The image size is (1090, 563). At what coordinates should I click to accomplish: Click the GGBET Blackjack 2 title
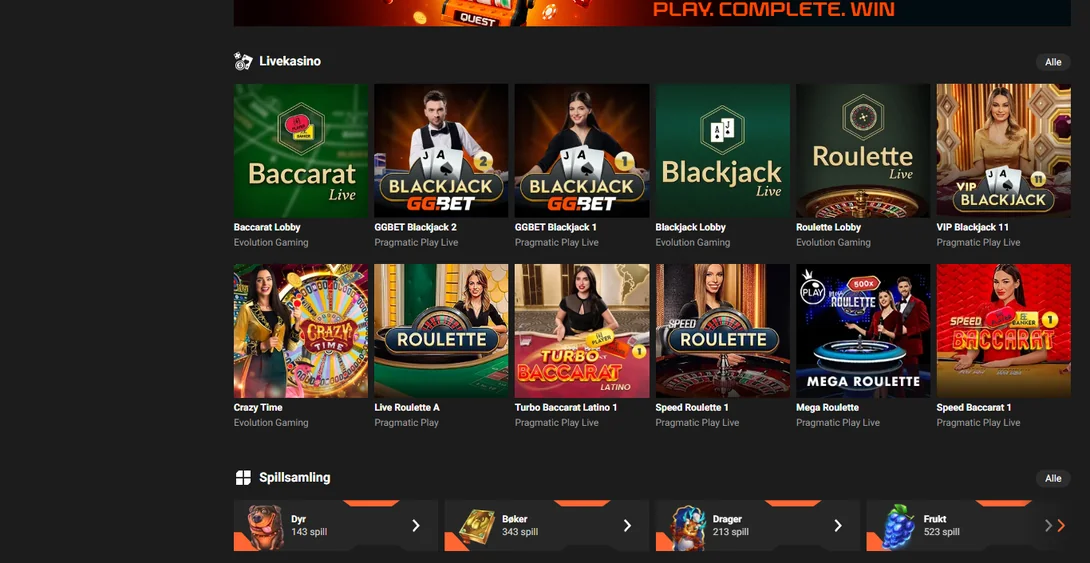(416, 227)
